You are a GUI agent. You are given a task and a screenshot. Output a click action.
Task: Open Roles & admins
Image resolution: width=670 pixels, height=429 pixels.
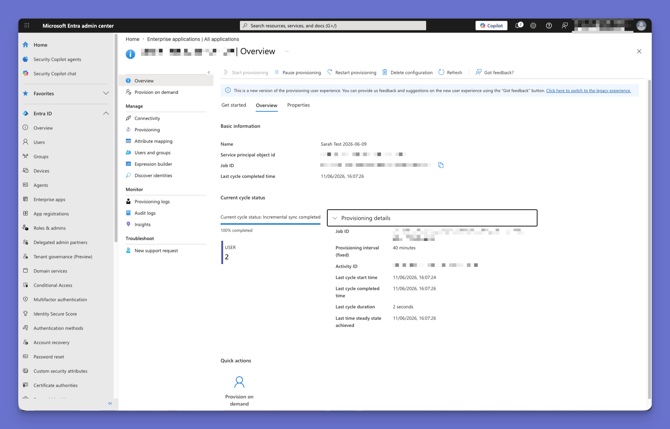(50, 228)
